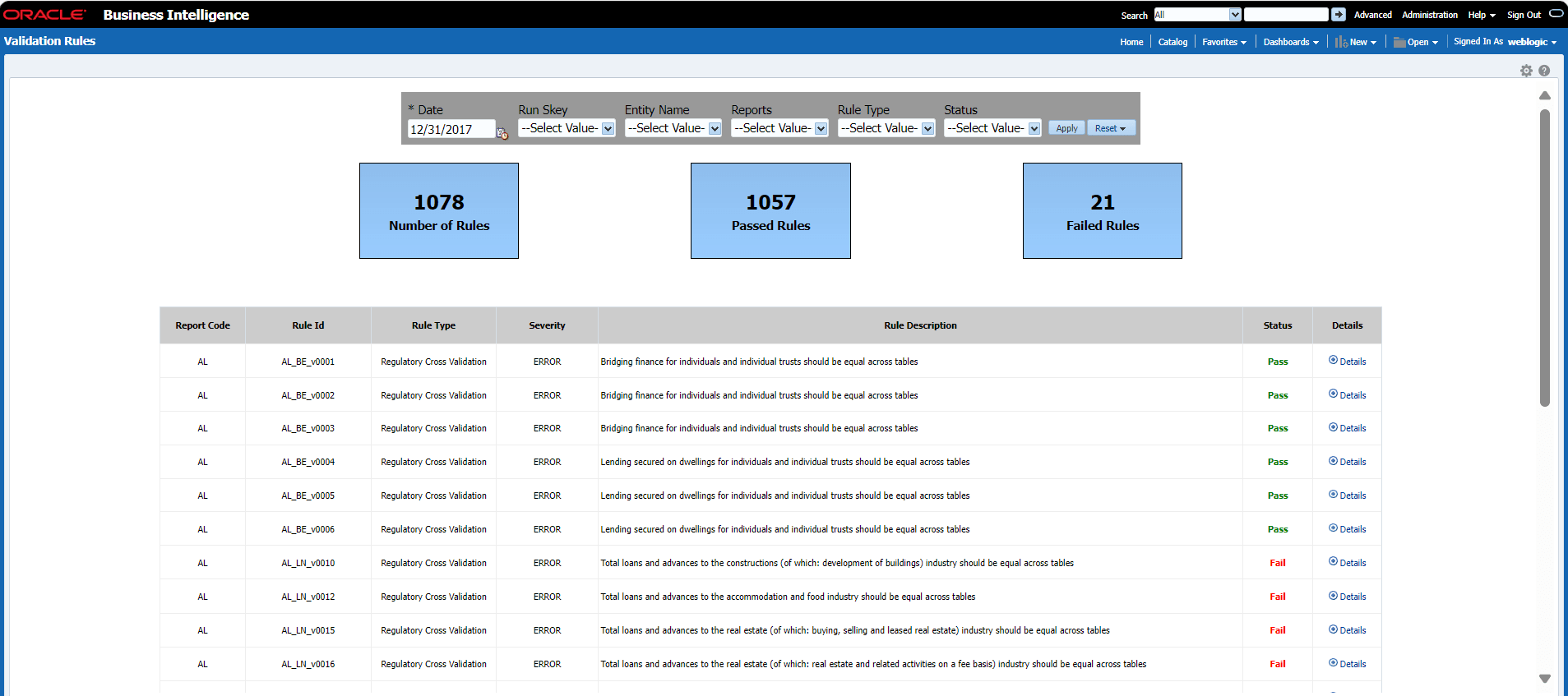Open the date picker calendar icon
Screen dimensions: 1568x696
tap(502, 132)
